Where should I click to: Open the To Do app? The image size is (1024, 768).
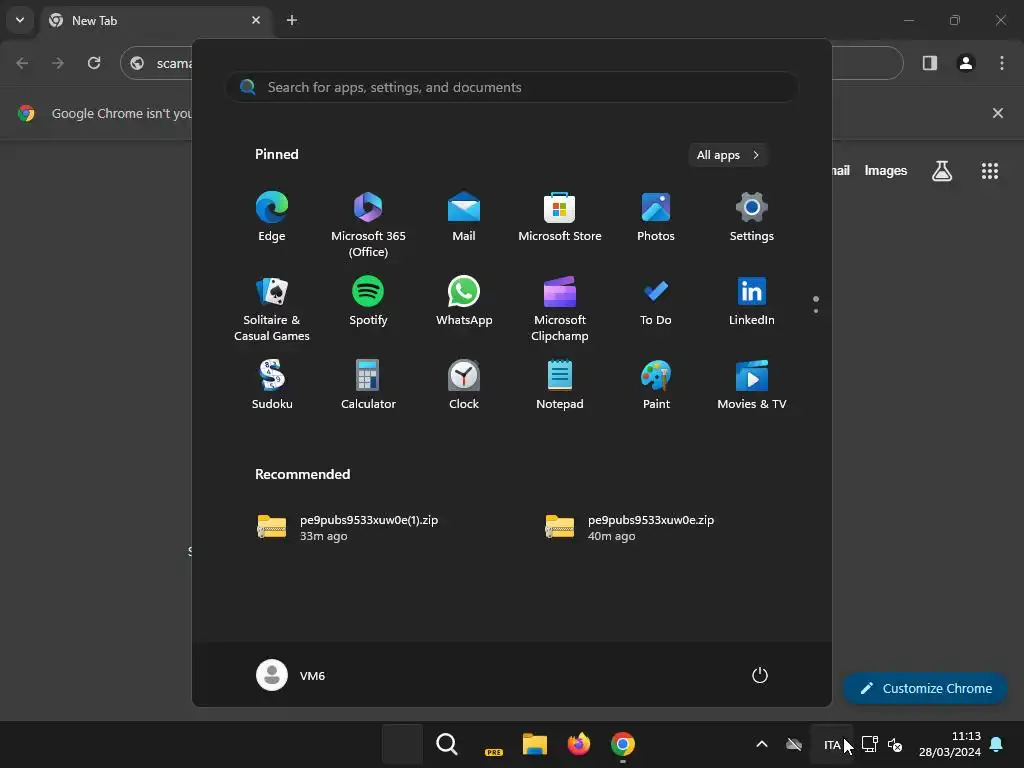point(656,301)
